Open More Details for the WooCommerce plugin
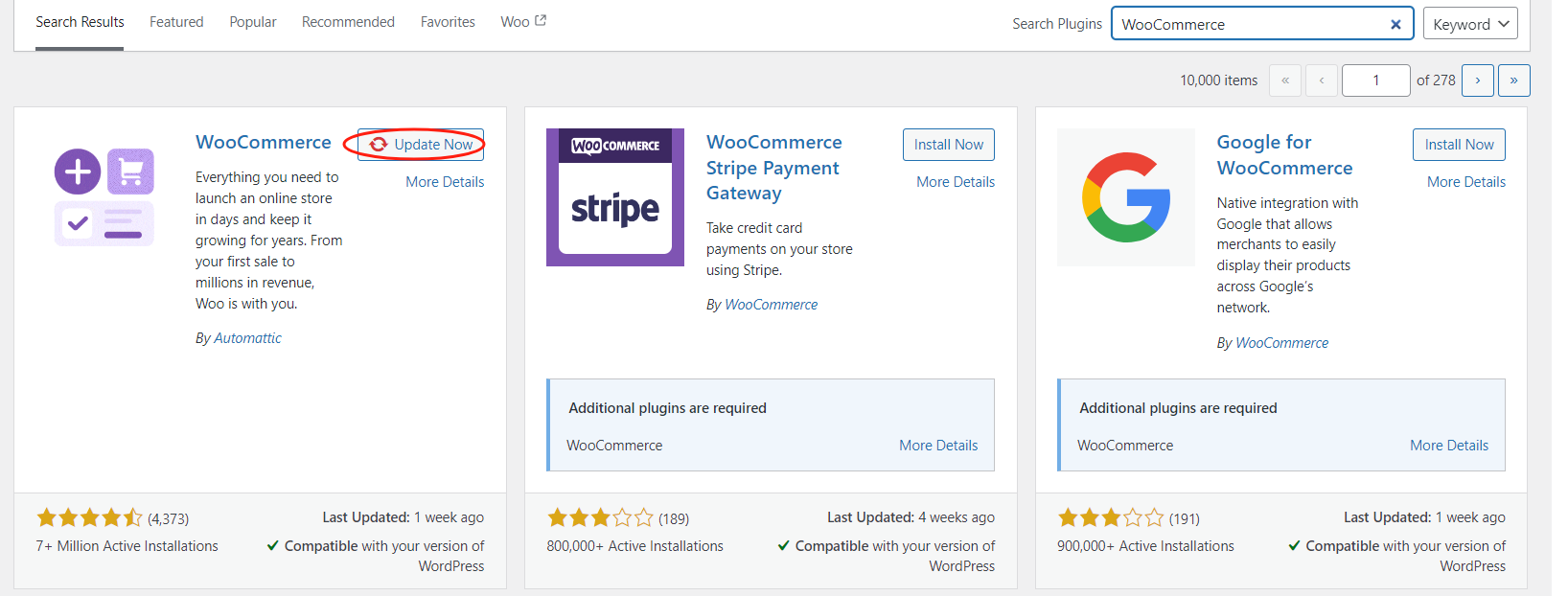Screen dimensions: 1568x596 445,182
